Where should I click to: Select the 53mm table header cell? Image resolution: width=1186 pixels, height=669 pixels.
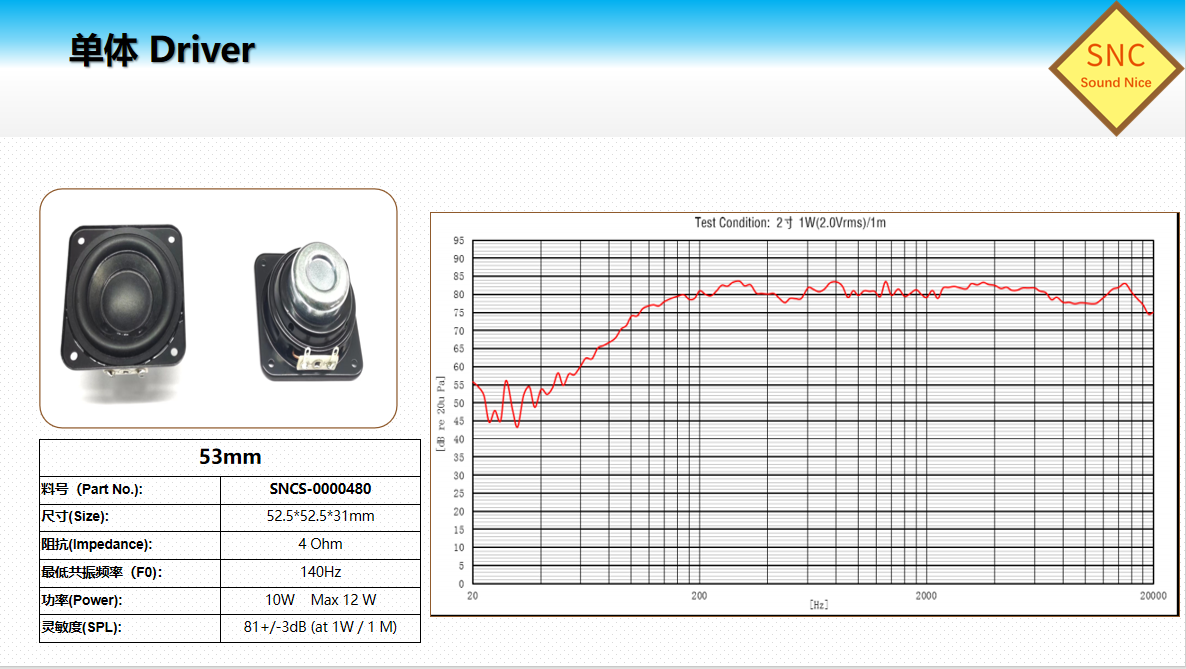(230, 457)
